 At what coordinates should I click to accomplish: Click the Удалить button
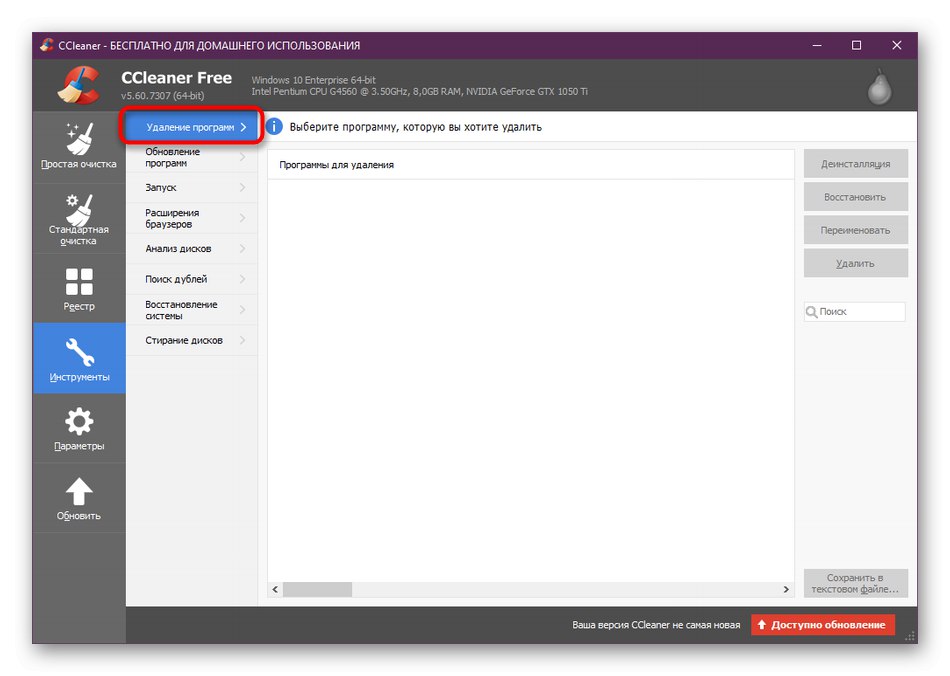855,263
